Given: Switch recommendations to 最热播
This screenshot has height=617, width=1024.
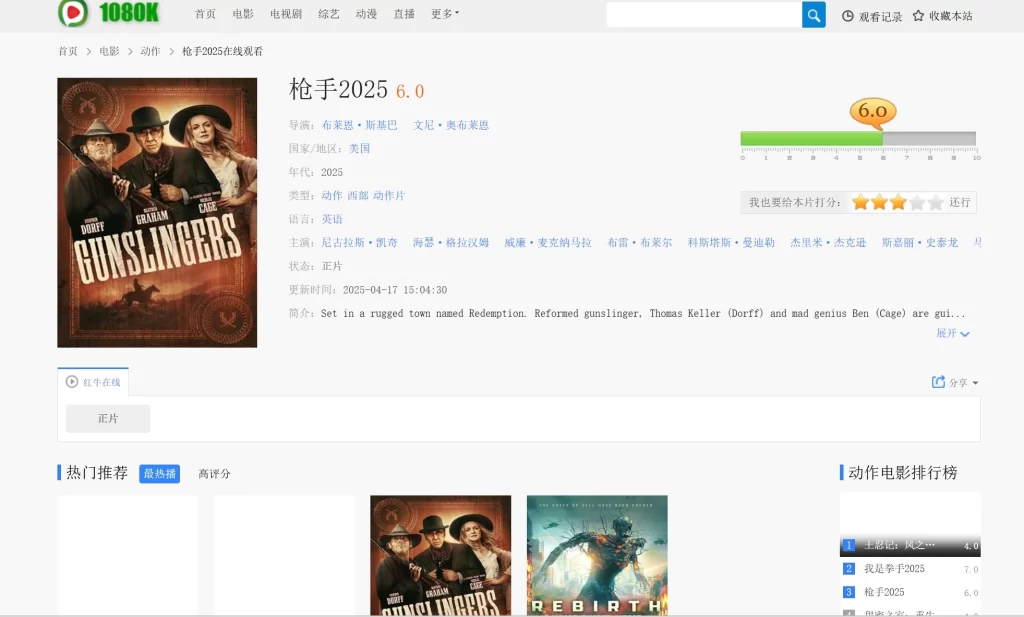Looking at the screenshot, I should pos(160,474).
